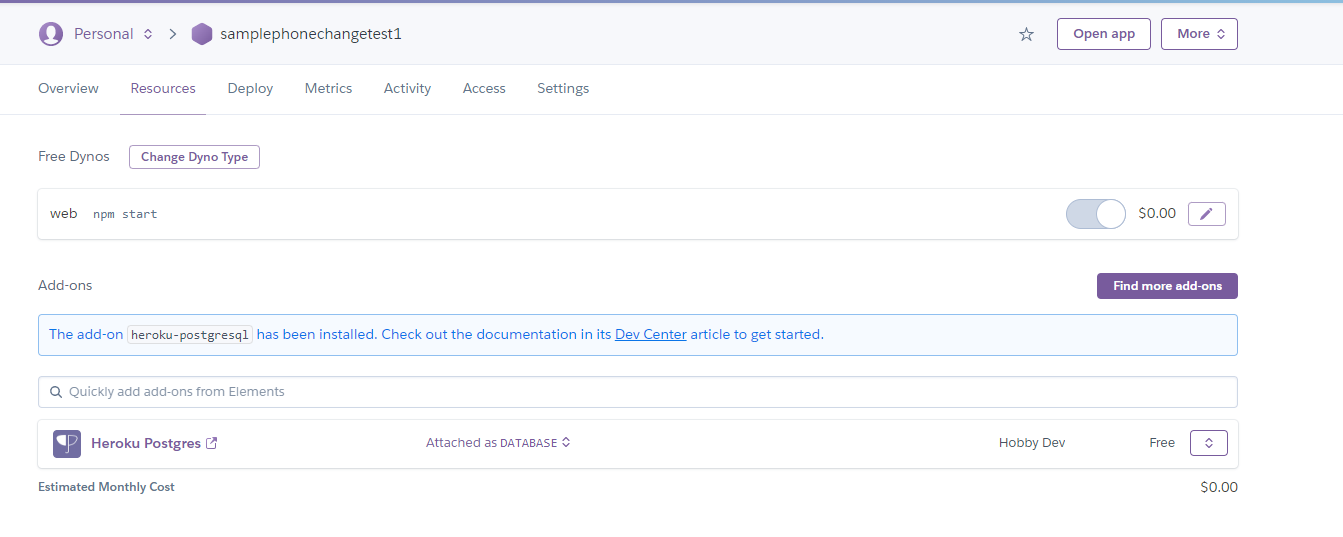
Task: Switch to the Overview tab
Action: [68, 88]
